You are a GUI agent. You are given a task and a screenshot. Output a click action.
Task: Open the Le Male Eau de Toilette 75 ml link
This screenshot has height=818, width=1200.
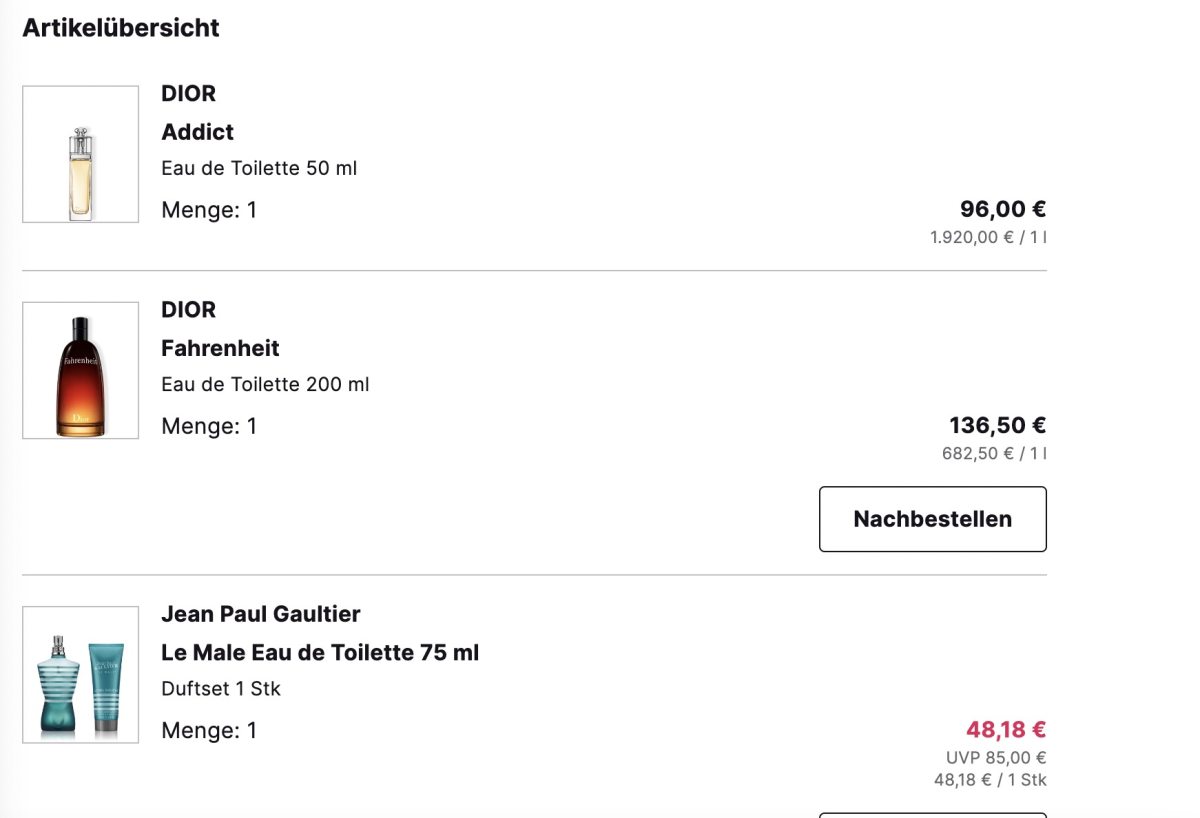point(320,652)
